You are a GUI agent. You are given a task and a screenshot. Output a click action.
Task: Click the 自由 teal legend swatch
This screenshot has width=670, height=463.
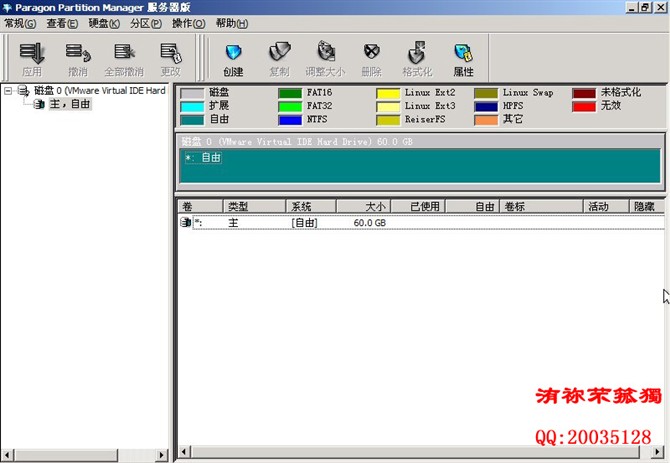click(x=192, y=120)
